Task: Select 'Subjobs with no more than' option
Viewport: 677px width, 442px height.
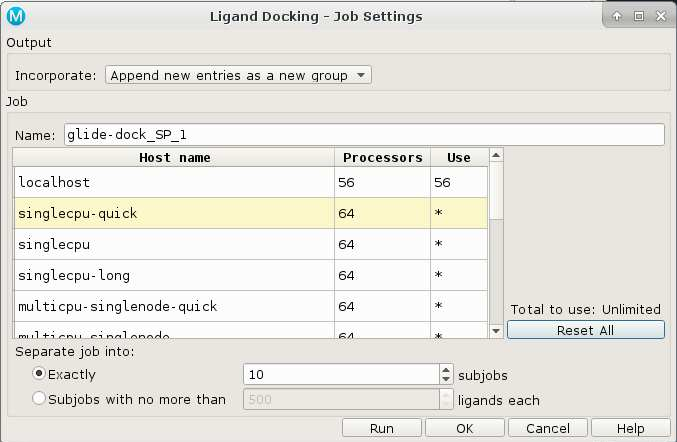Action: click(40, 400)
